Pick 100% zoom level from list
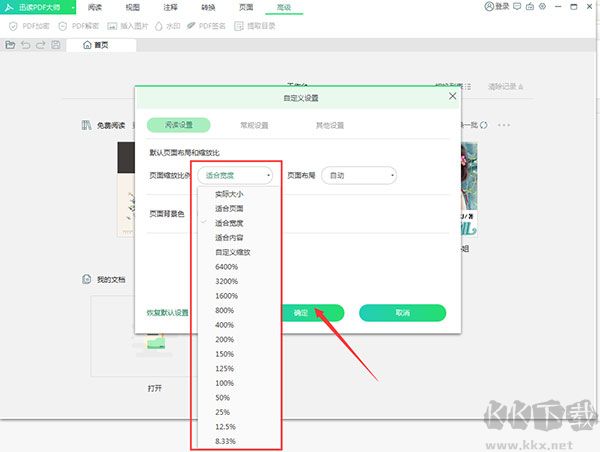This screenshot has height=452, width=600. 224,383
